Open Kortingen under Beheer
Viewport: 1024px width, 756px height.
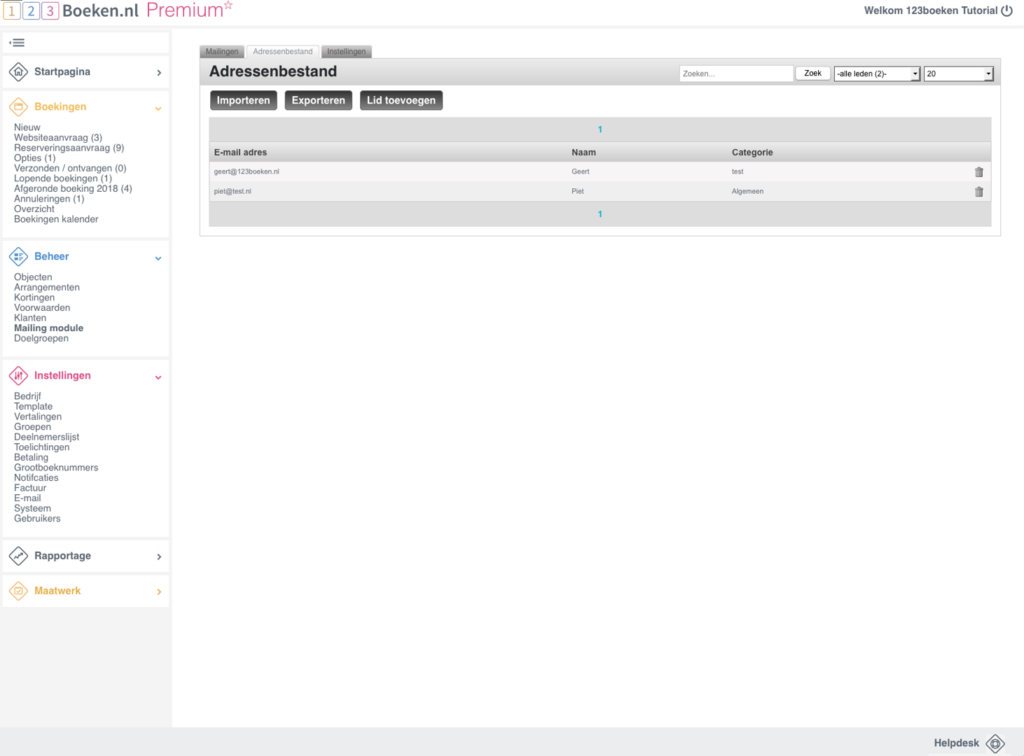[34, 298]
